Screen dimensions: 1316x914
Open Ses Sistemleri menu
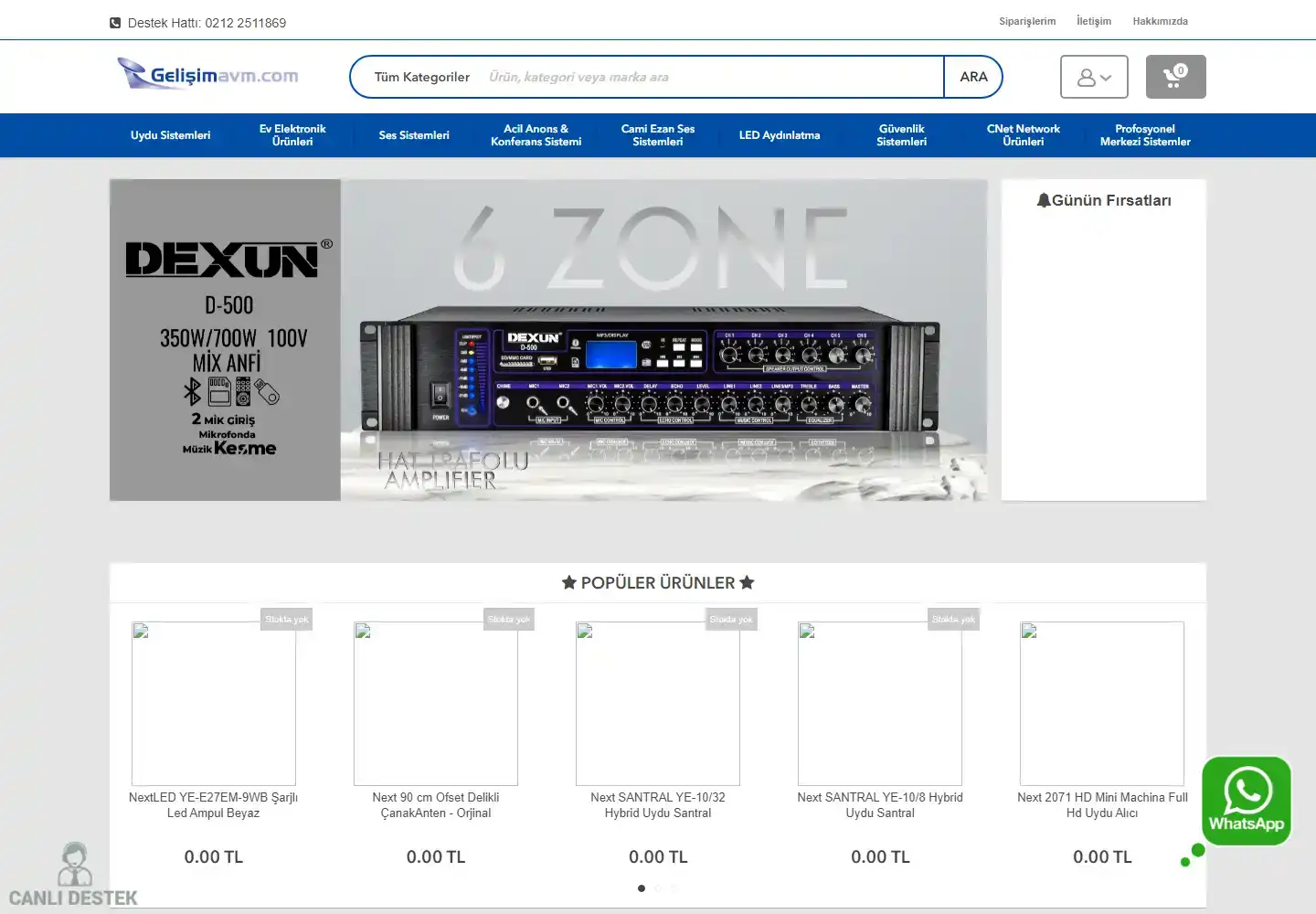tap(414, 135)
